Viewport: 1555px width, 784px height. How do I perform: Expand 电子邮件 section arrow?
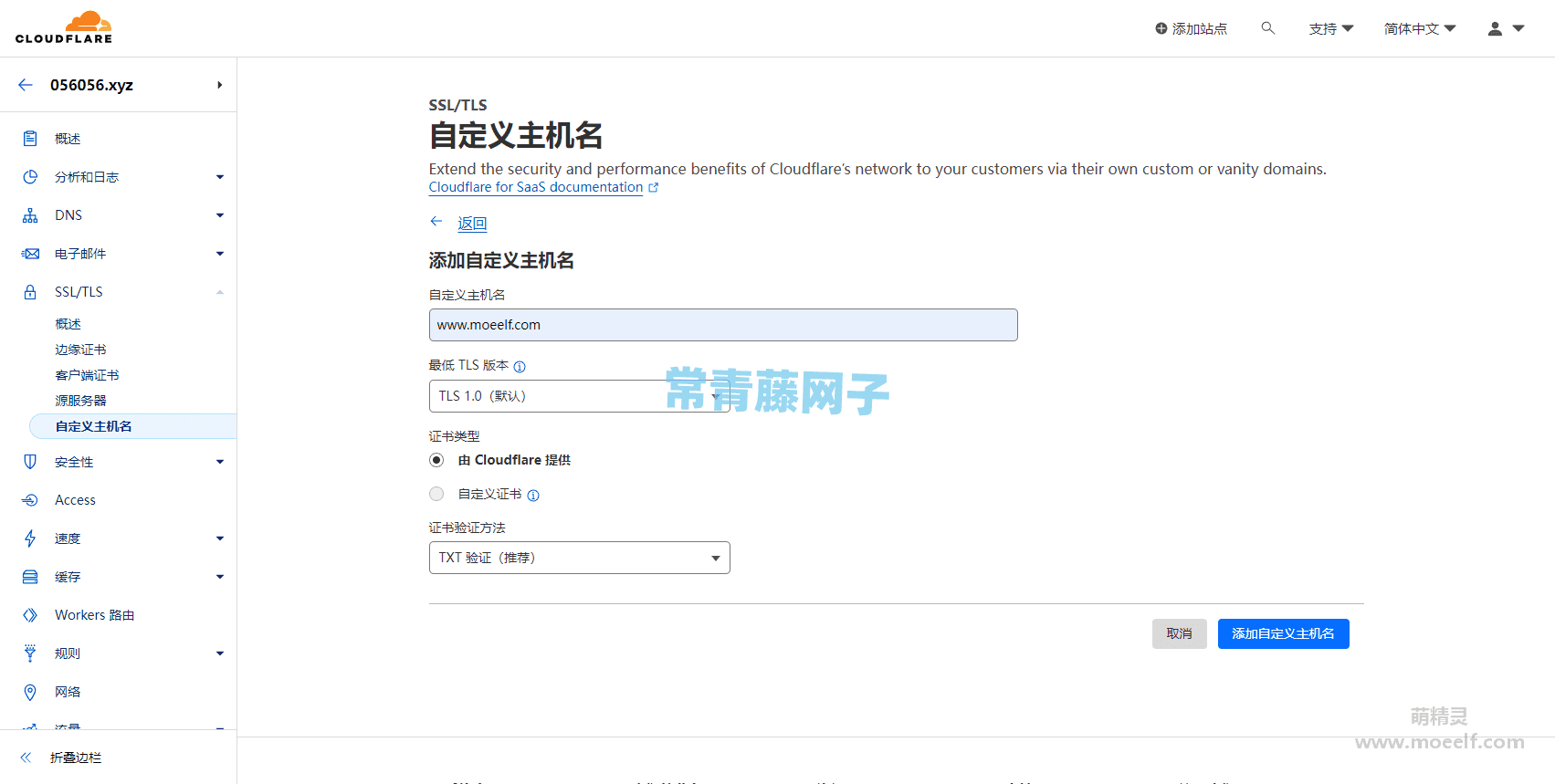[220, 254]
